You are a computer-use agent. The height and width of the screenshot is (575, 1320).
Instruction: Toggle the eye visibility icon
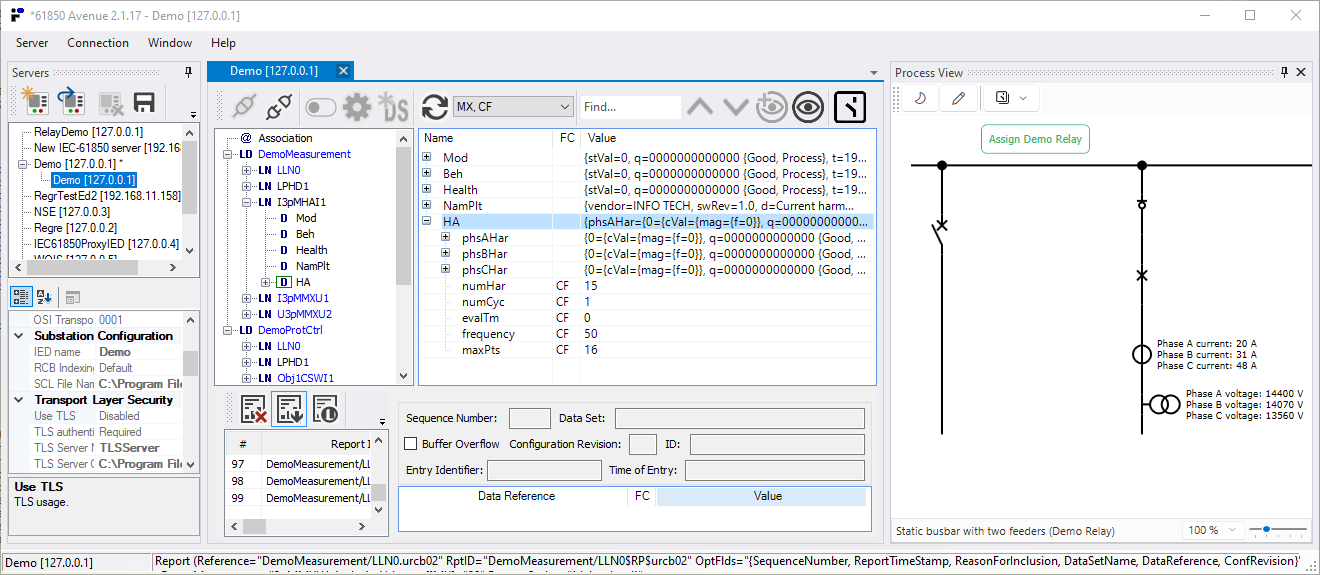pyautogui.click(x=808, y=107)
